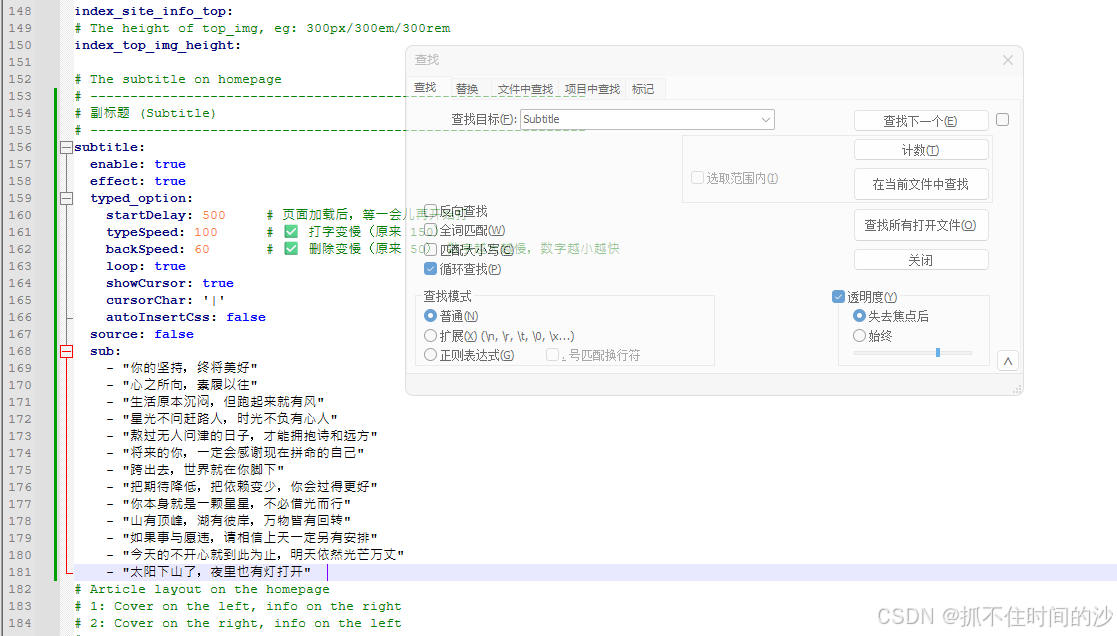Click the startDelay value 500
Screen dimensions: 1117x636
click(x=214, y=215)
